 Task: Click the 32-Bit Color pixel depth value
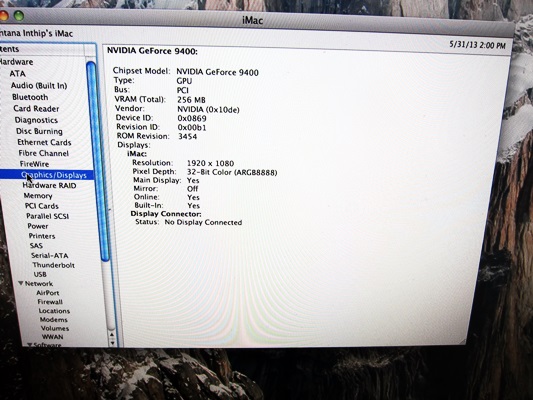point(232,172)
